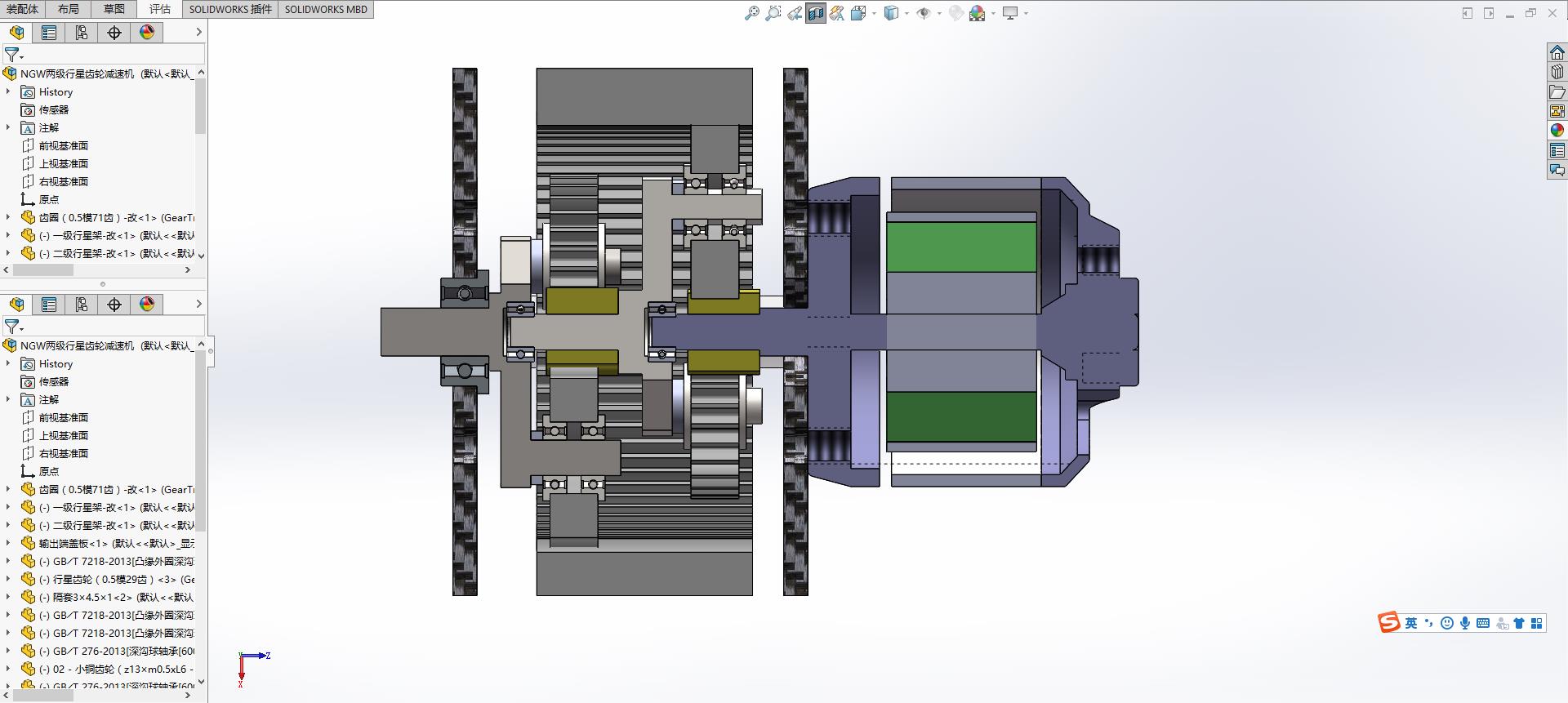Click the Zoom to Fit magnifier icon
The height and width of the screenshot is (703, 1568).
coord(752,13)
